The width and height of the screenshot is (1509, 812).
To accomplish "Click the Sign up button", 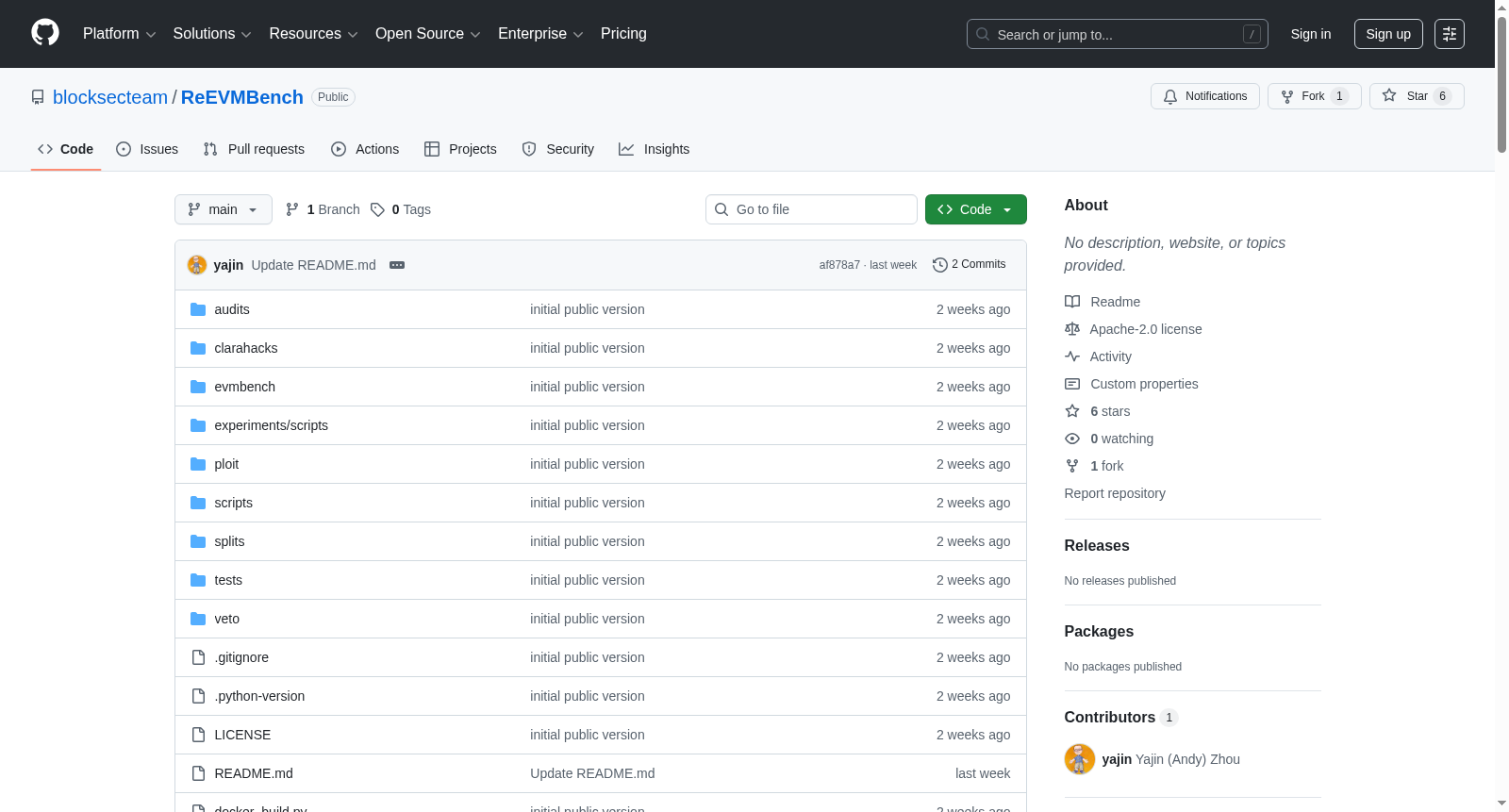I will [1388, 34].
